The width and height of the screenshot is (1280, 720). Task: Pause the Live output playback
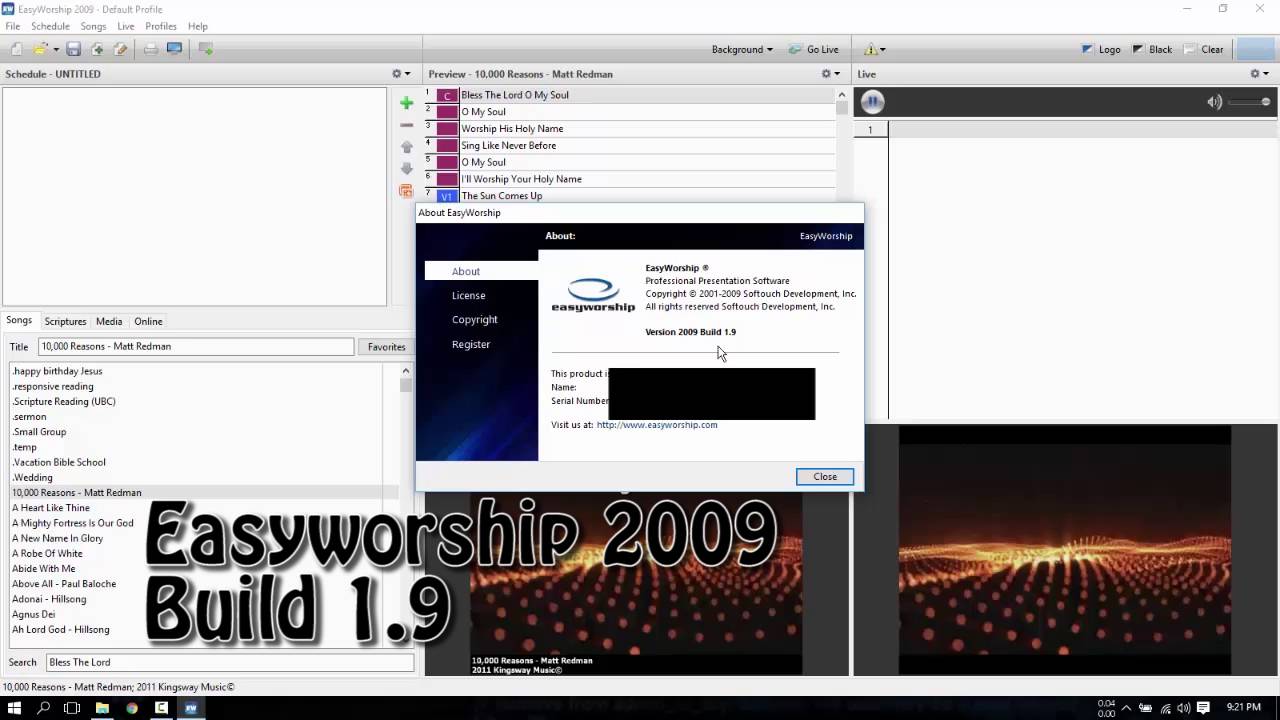[x=872, y=101]
